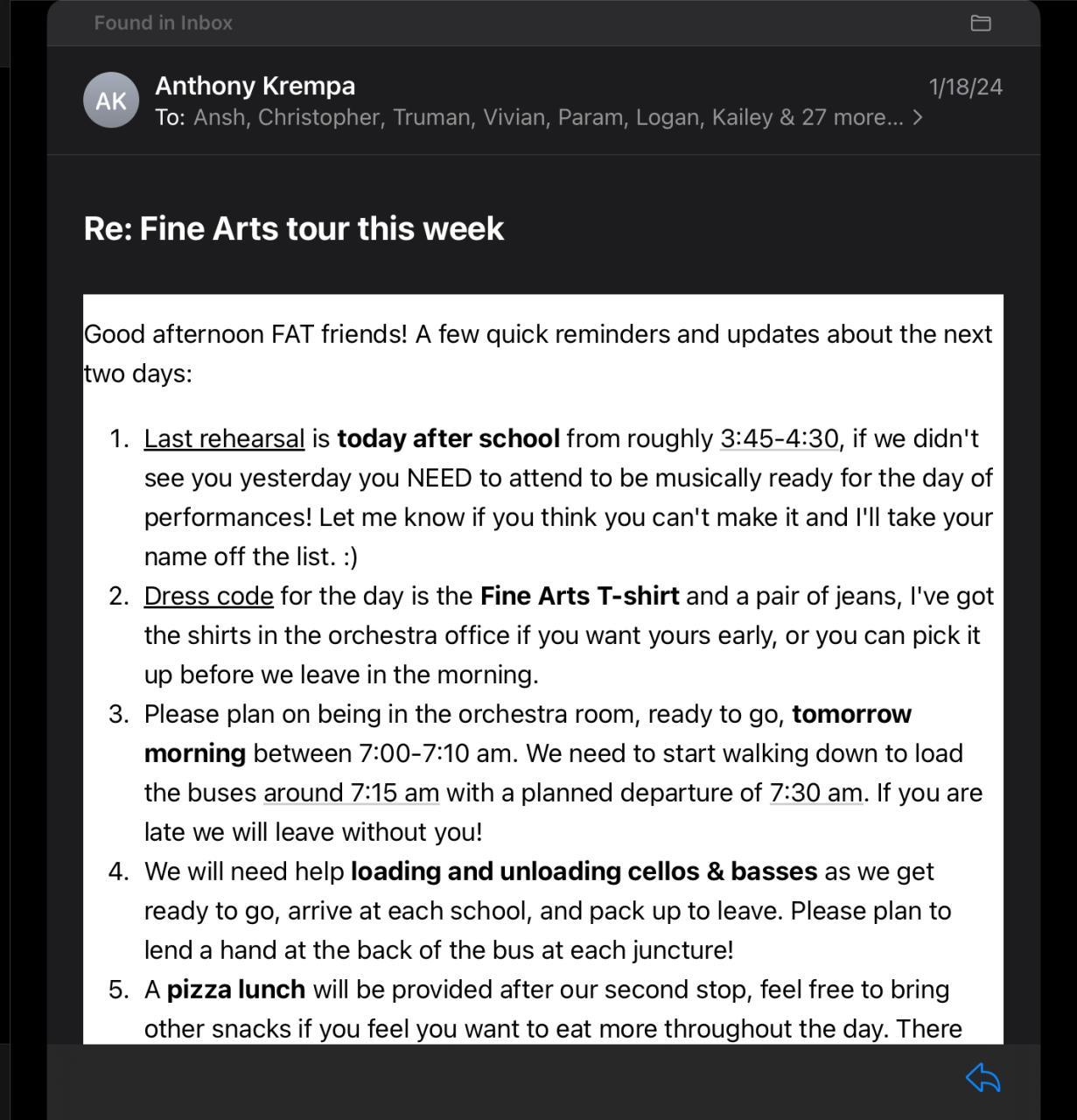1077x1120 pixels.
Task: Open the 7:30 am departure time link
Action: click(x=815, y=793)
